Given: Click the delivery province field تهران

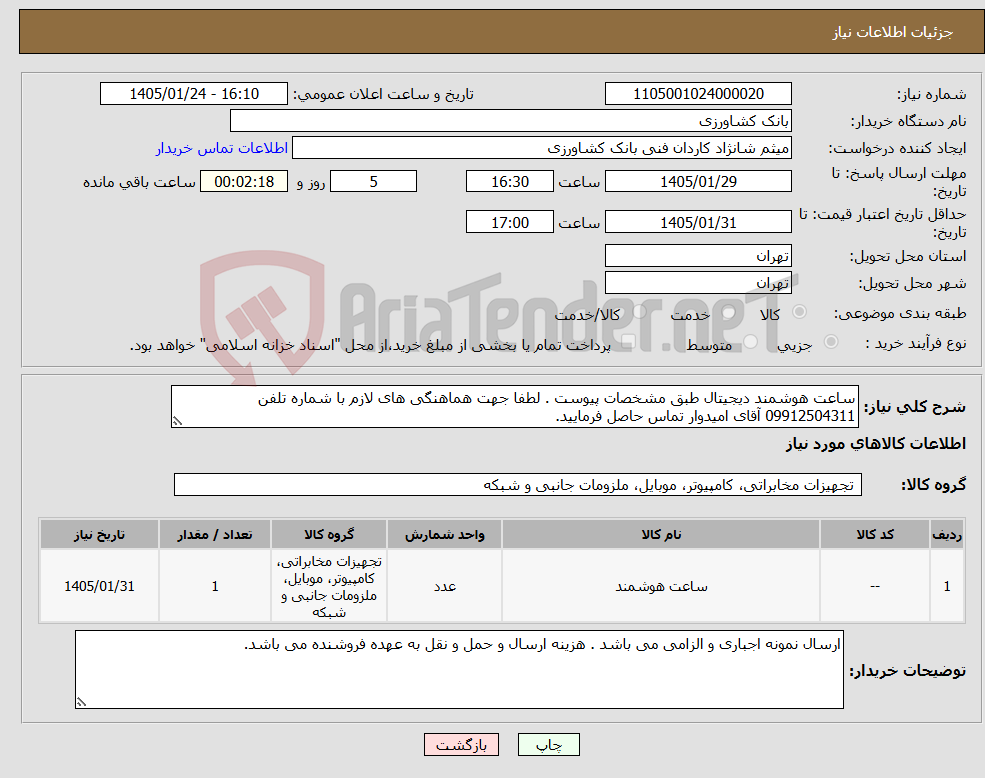Looking at the screenshot, I should point(698,256).
